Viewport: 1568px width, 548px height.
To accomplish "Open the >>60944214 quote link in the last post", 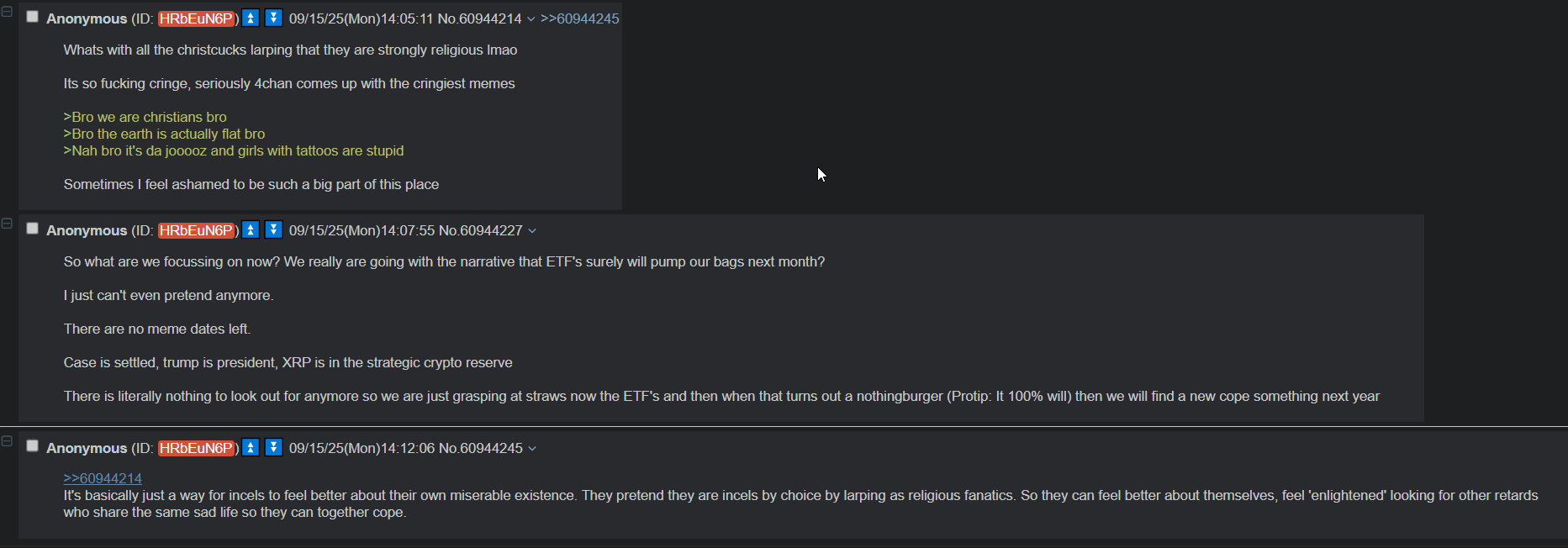I will (103, 478).
